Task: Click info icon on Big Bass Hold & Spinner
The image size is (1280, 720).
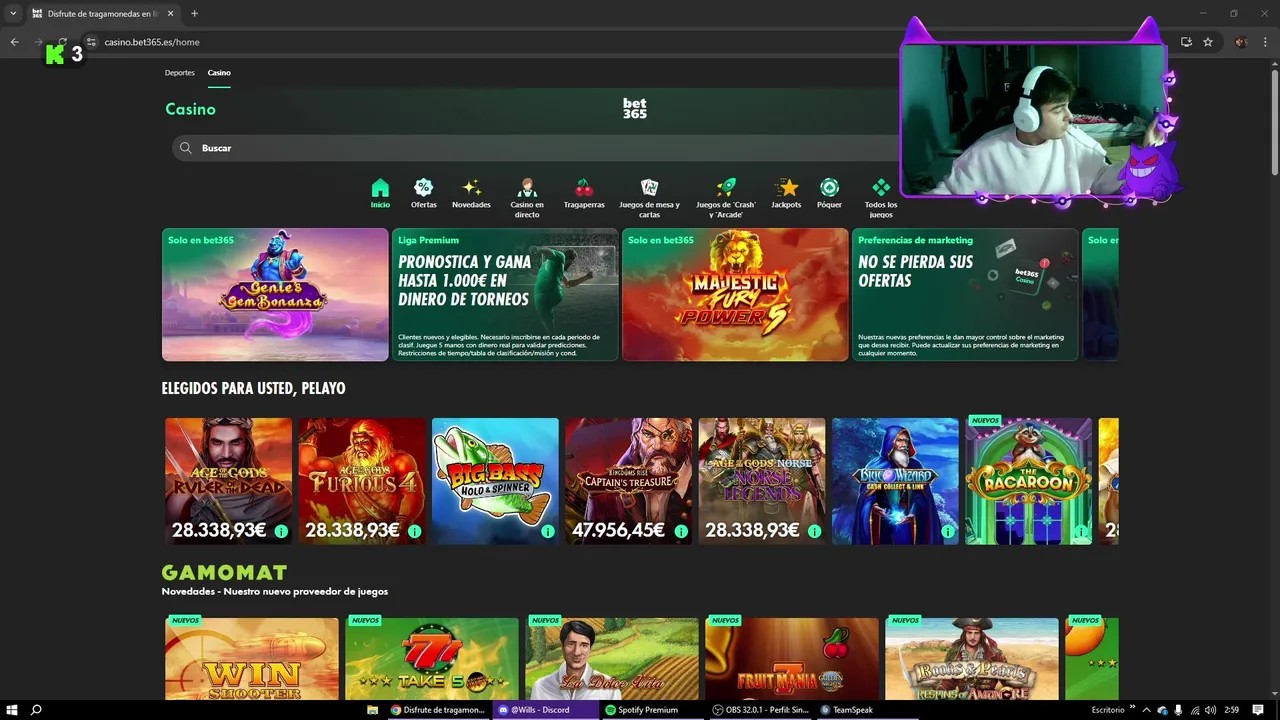Action: point(548,531)
